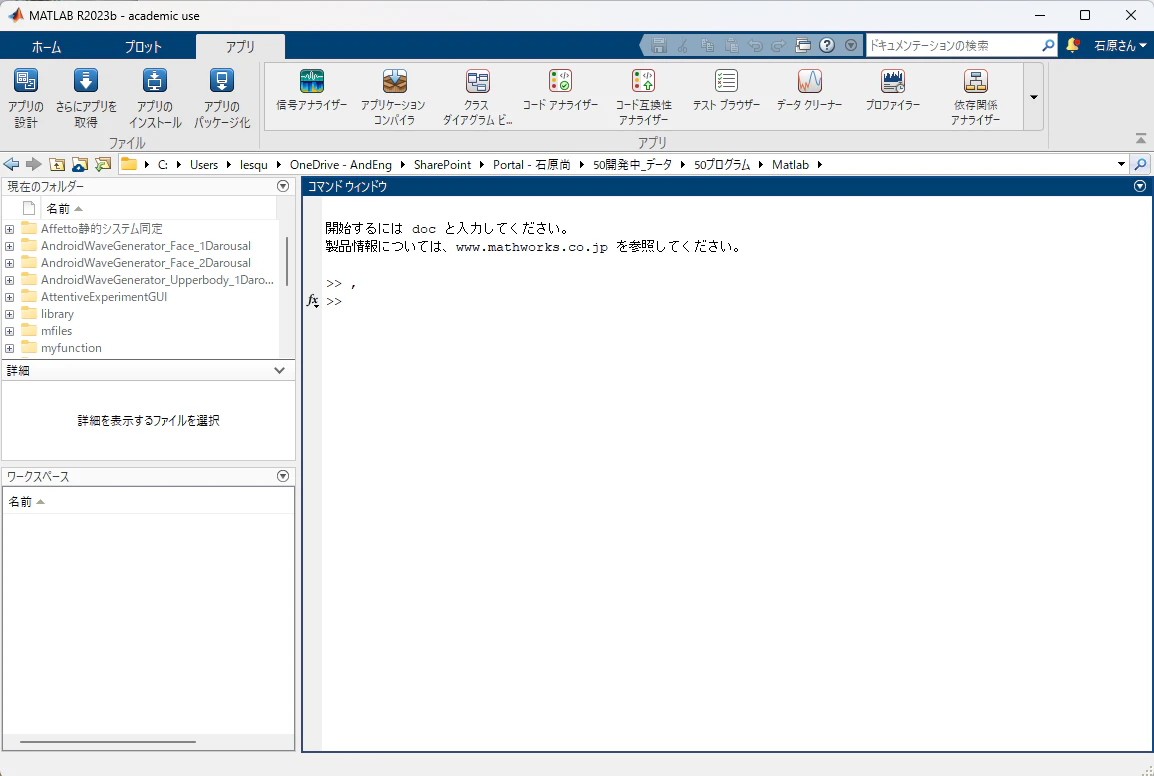Image resolution: width=1154 pixels, height=776 pixels.
Task: Click 50プログラム path segment
Action: tap(722, 164)
